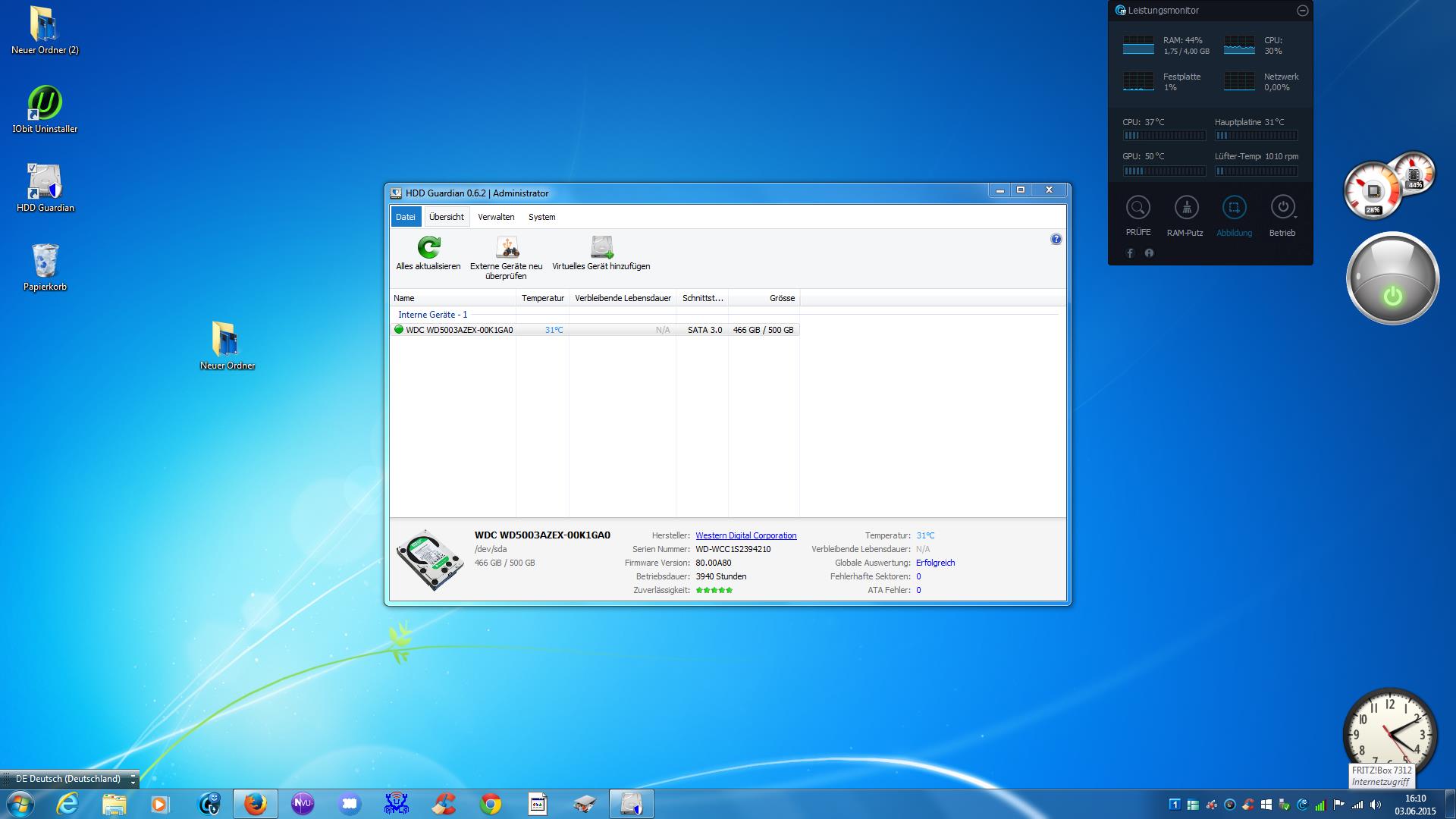
Task: Open the Datei menu tab
Action: point(406,217)
